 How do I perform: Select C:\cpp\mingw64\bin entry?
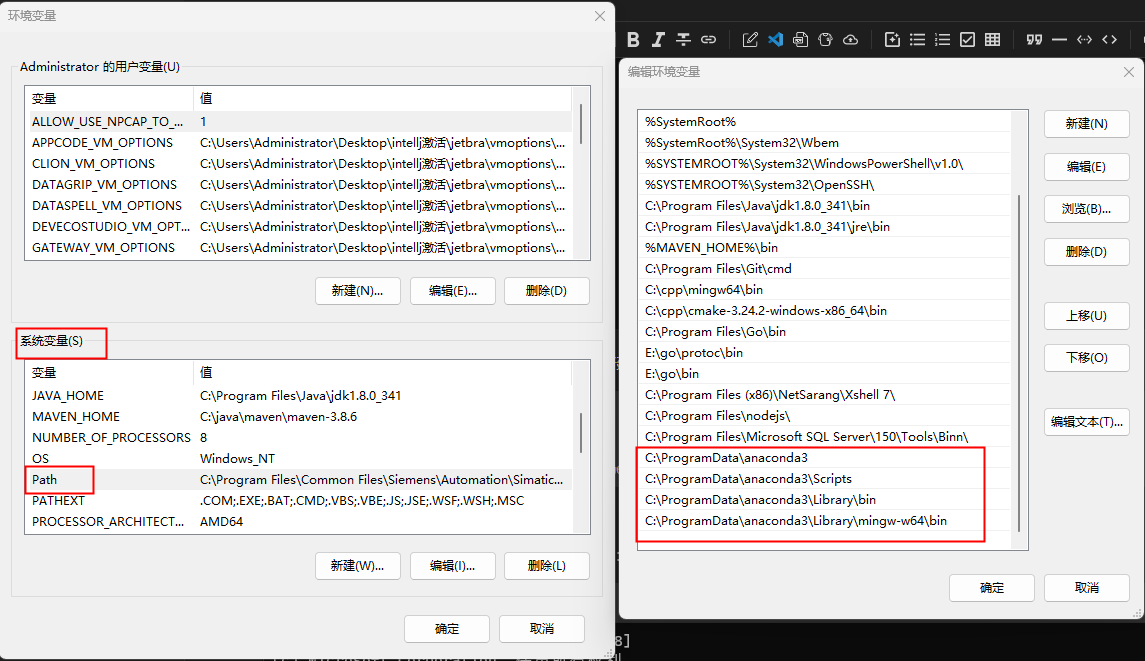pos(824,290)
